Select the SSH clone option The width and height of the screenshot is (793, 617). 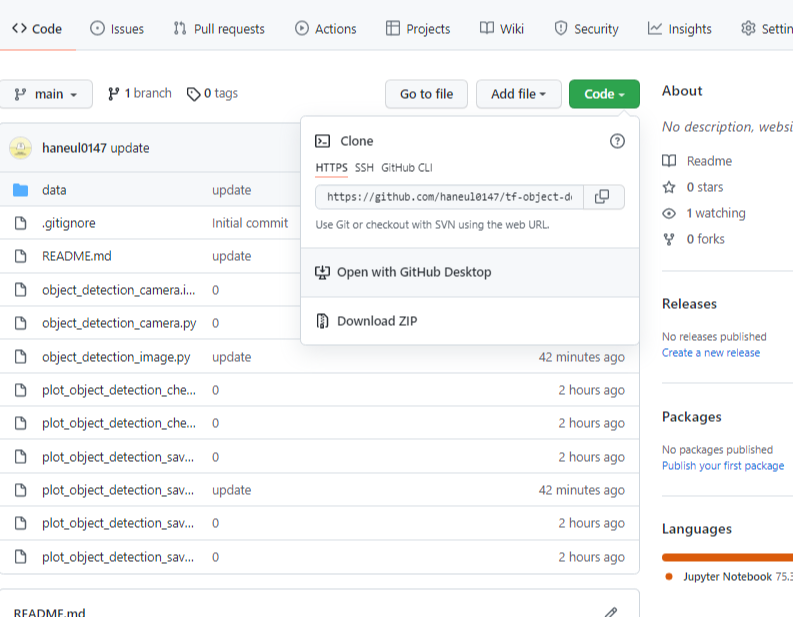pyautogui.click(x=364, y=168)
